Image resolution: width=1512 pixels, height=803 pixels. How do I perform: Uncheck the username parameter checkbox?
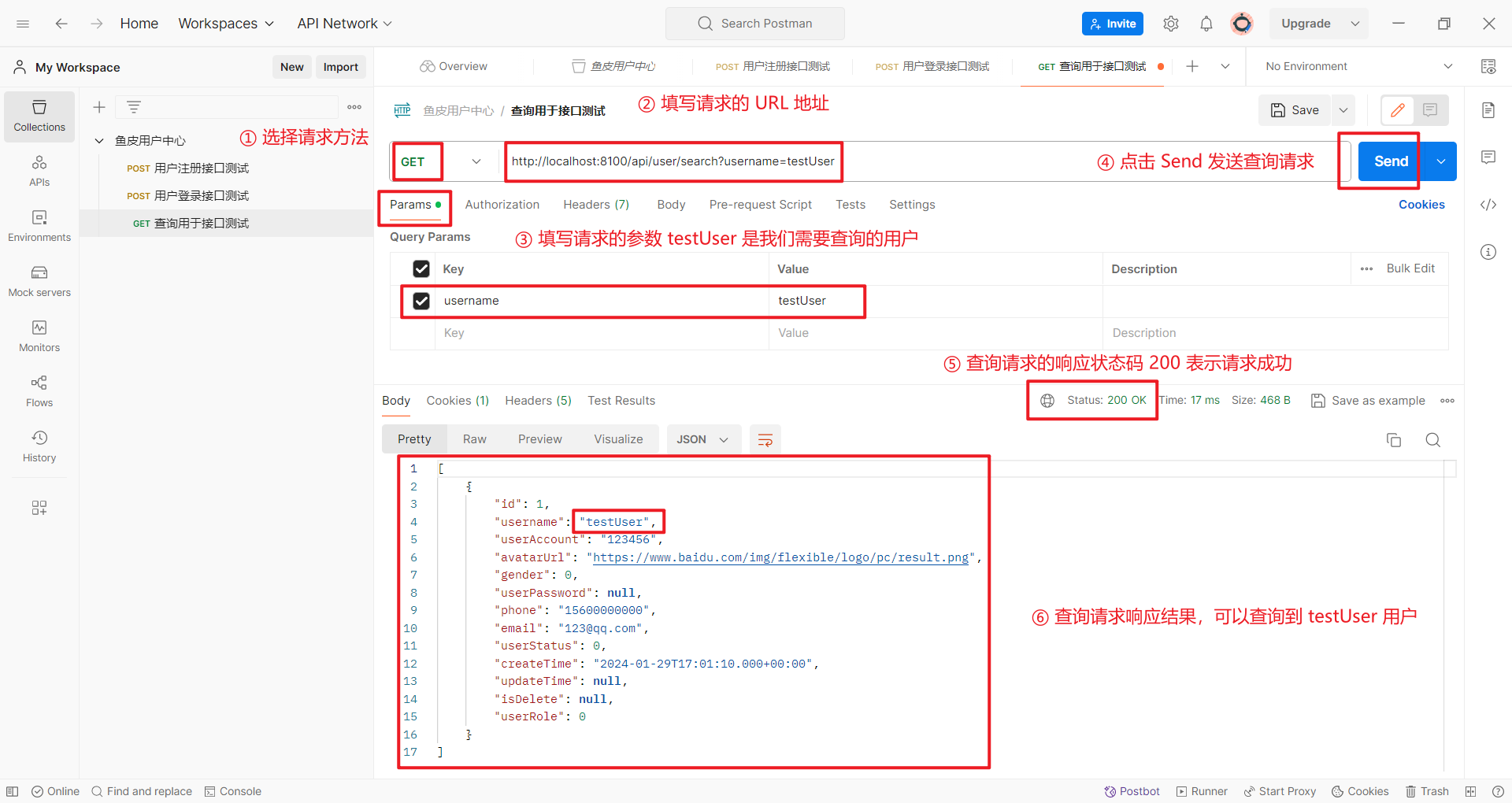(x=421, y=301)
